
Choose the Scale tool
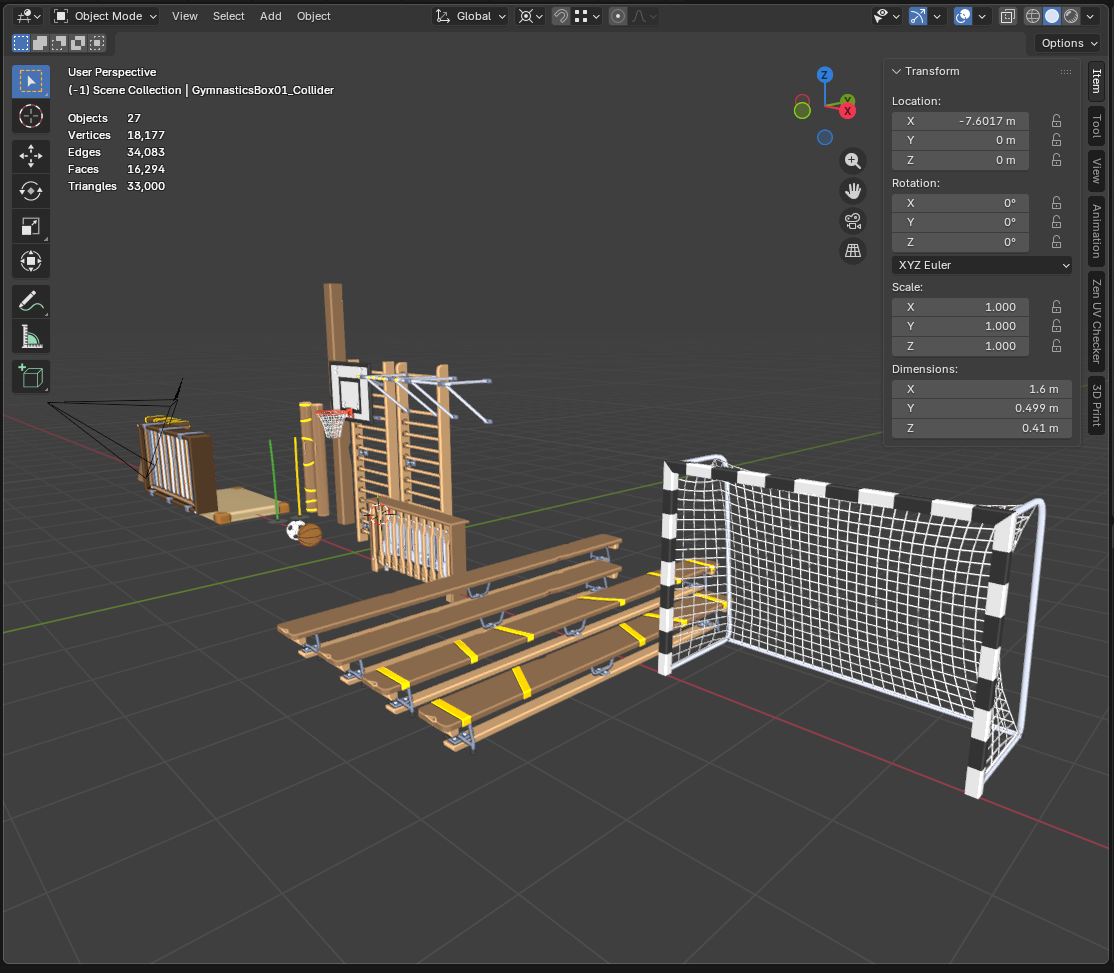[31, 226]
